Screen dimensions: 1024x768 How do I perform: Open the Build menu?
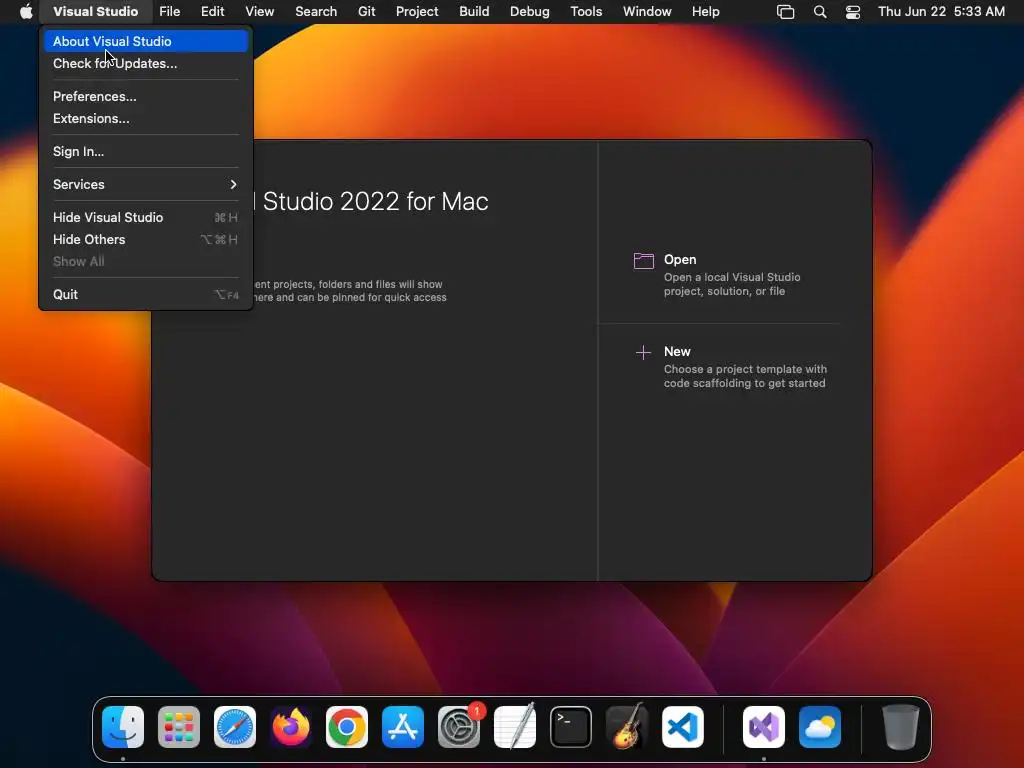tap(474, 12)
